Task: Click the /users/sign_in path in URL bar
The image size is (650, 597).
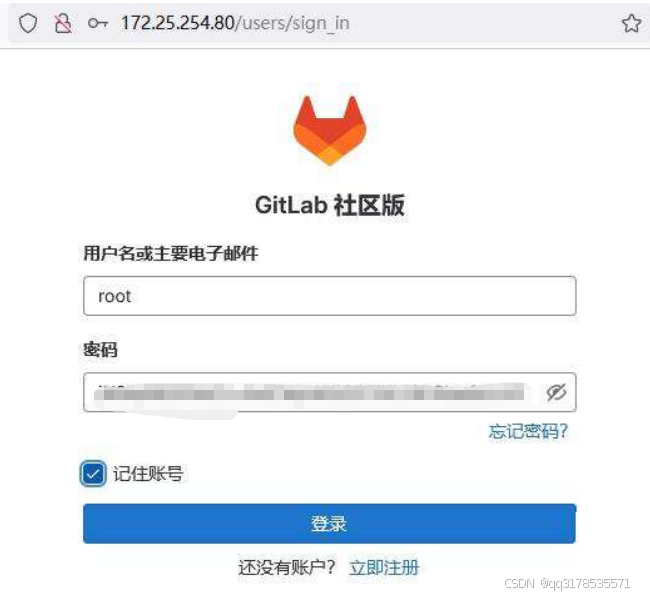Action: (x=292, y=23)
